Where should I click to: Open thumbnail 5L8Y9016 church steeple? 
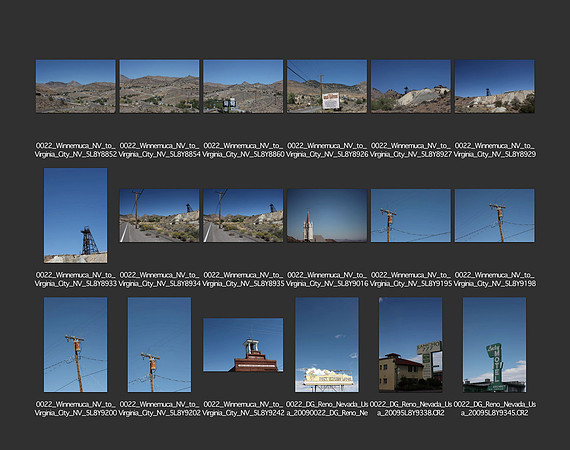coord(327,215)
